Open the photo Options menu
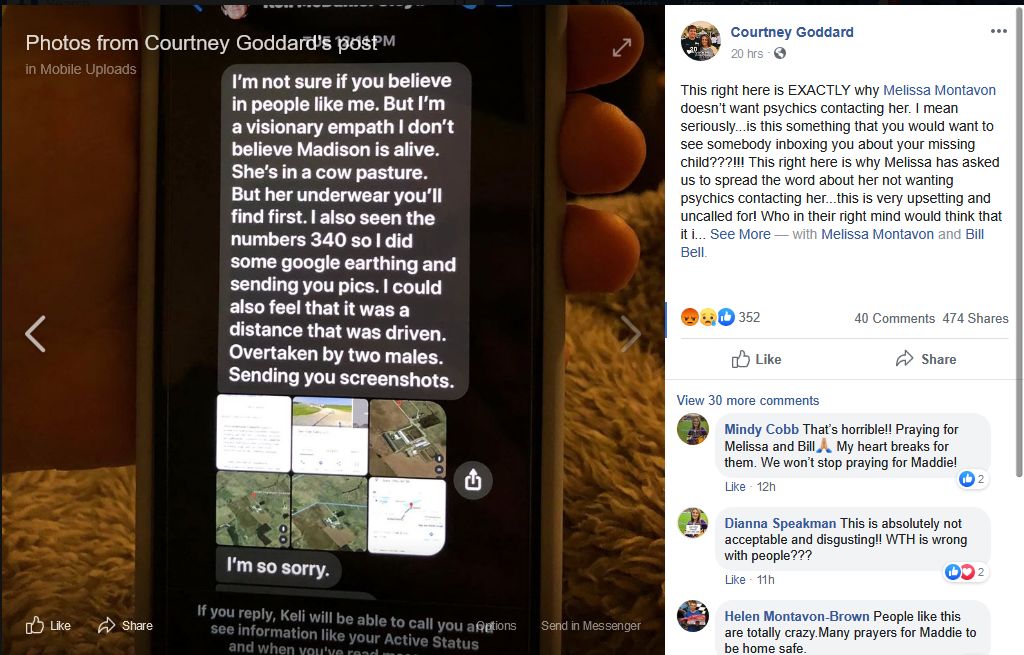 click(x=497, y=626)
